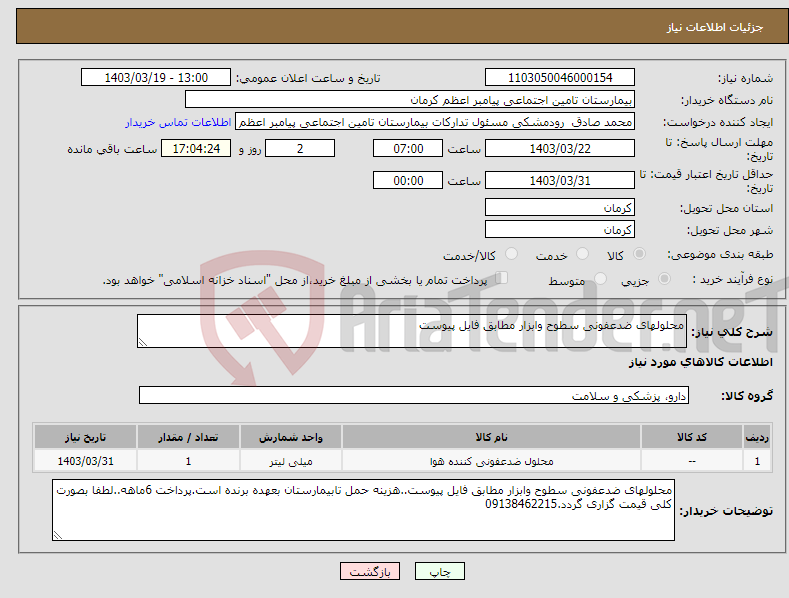Click the deadline hour field 07:00
Screen dimensions: 789x598
pos(408,148)
